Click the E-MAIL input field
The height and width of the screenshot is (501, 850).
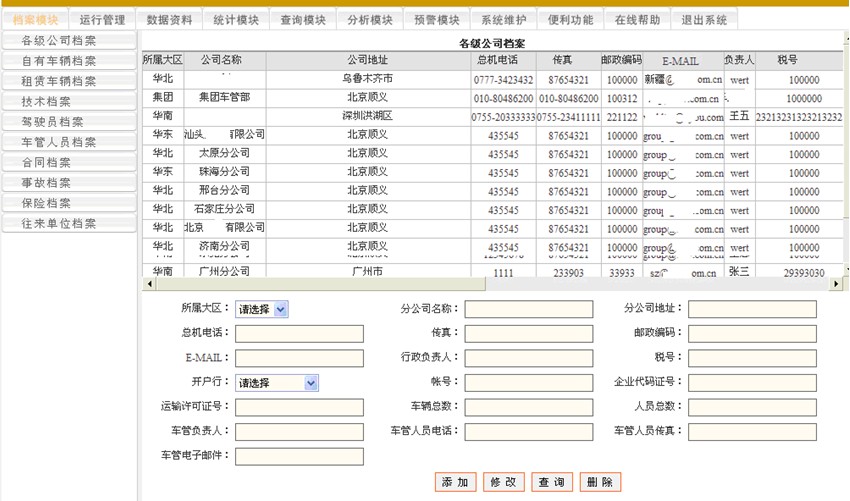[299, 358]
